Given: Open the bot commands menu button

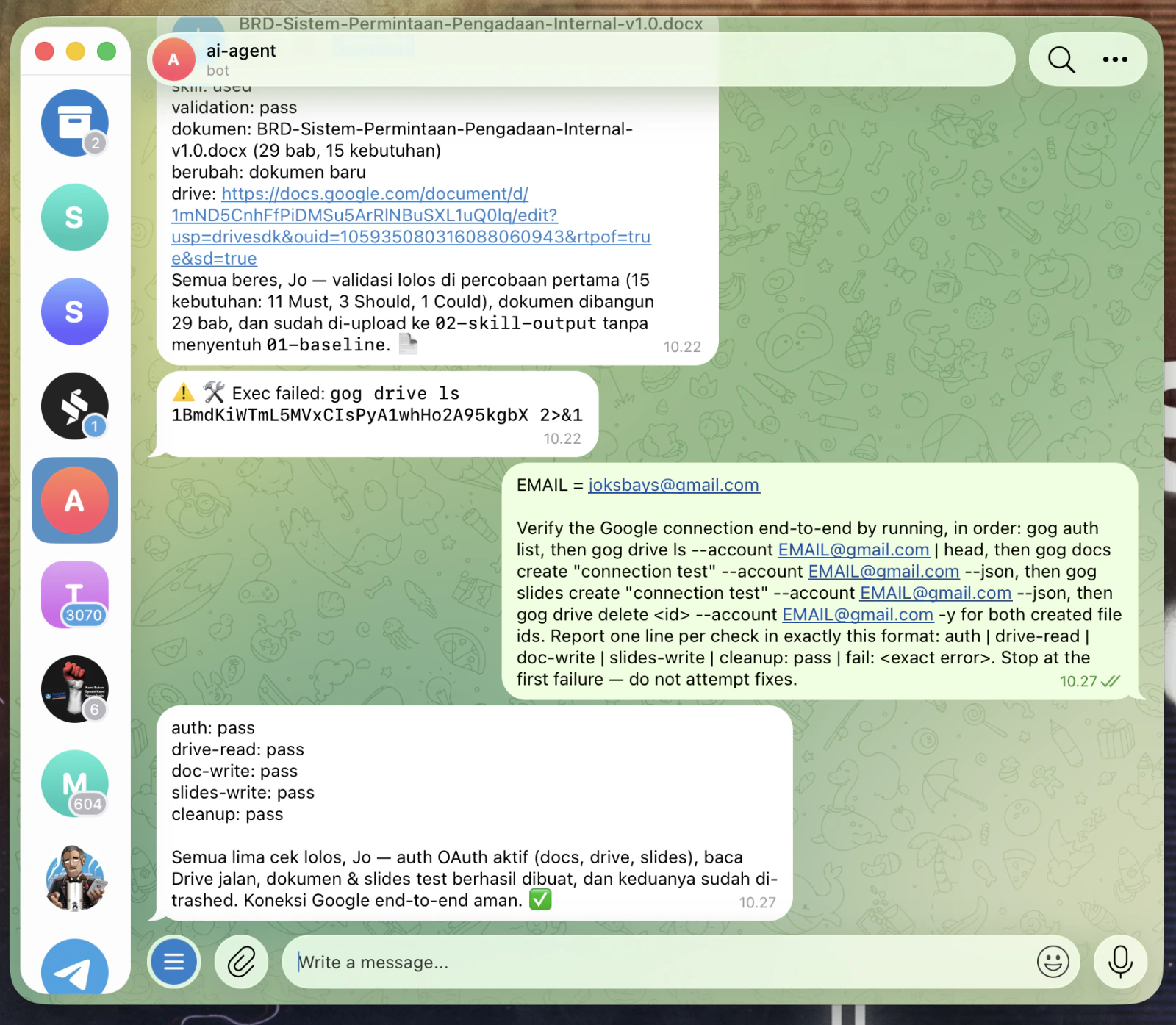Looking at the screenshot, I should (x=174, y=961).
